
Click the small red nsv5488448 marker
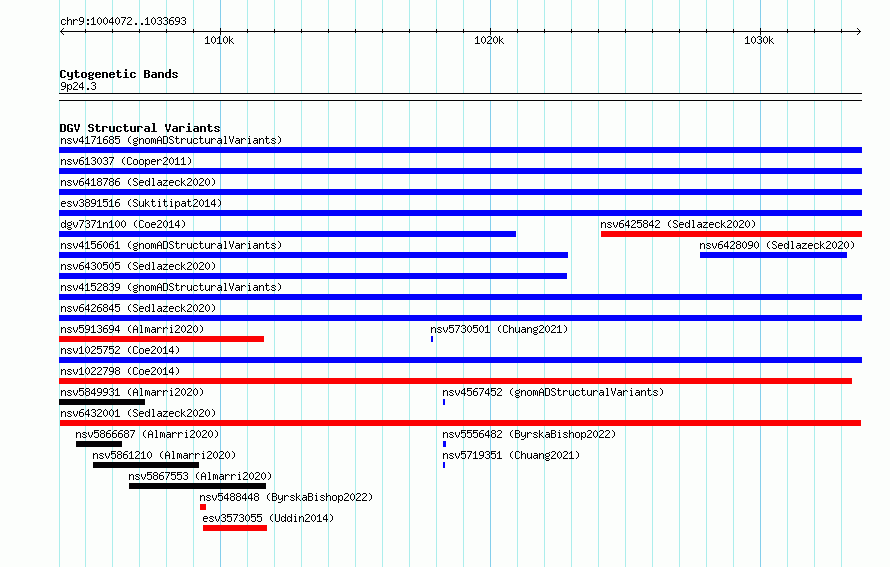(x=203, y=507)
